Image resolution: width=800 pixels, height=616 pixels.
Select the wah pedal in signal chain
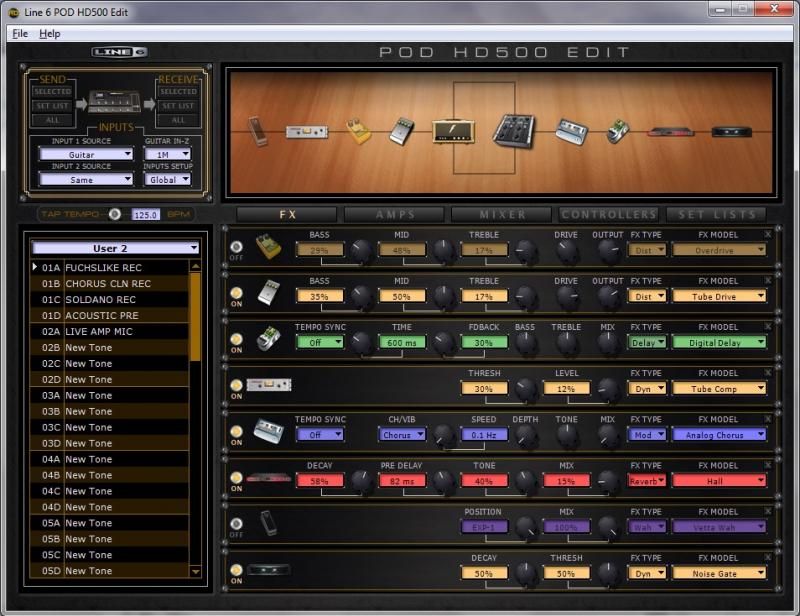[x=258, y=131]
